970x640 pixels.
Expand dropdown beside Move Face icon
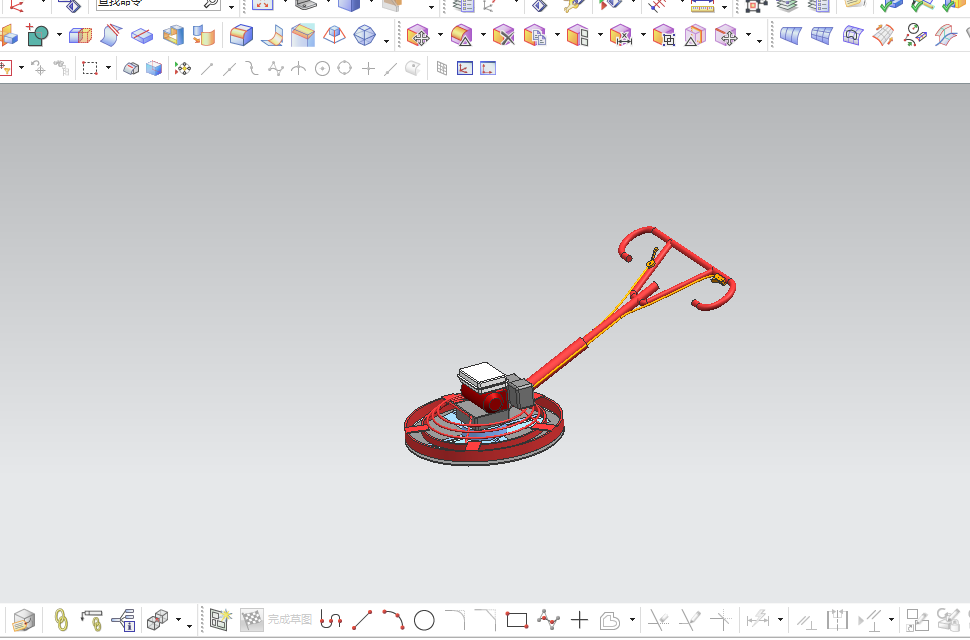[x=440, y=35]
